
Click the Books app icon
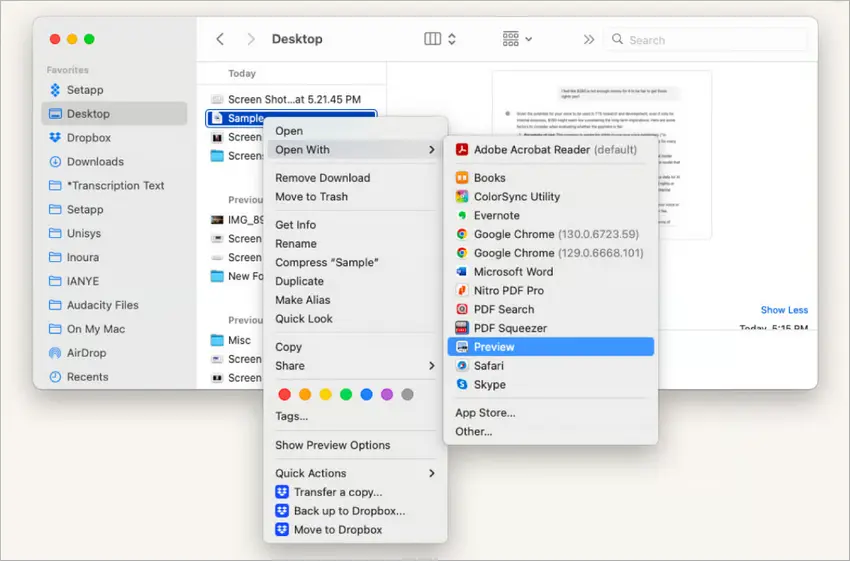[462, 178]
